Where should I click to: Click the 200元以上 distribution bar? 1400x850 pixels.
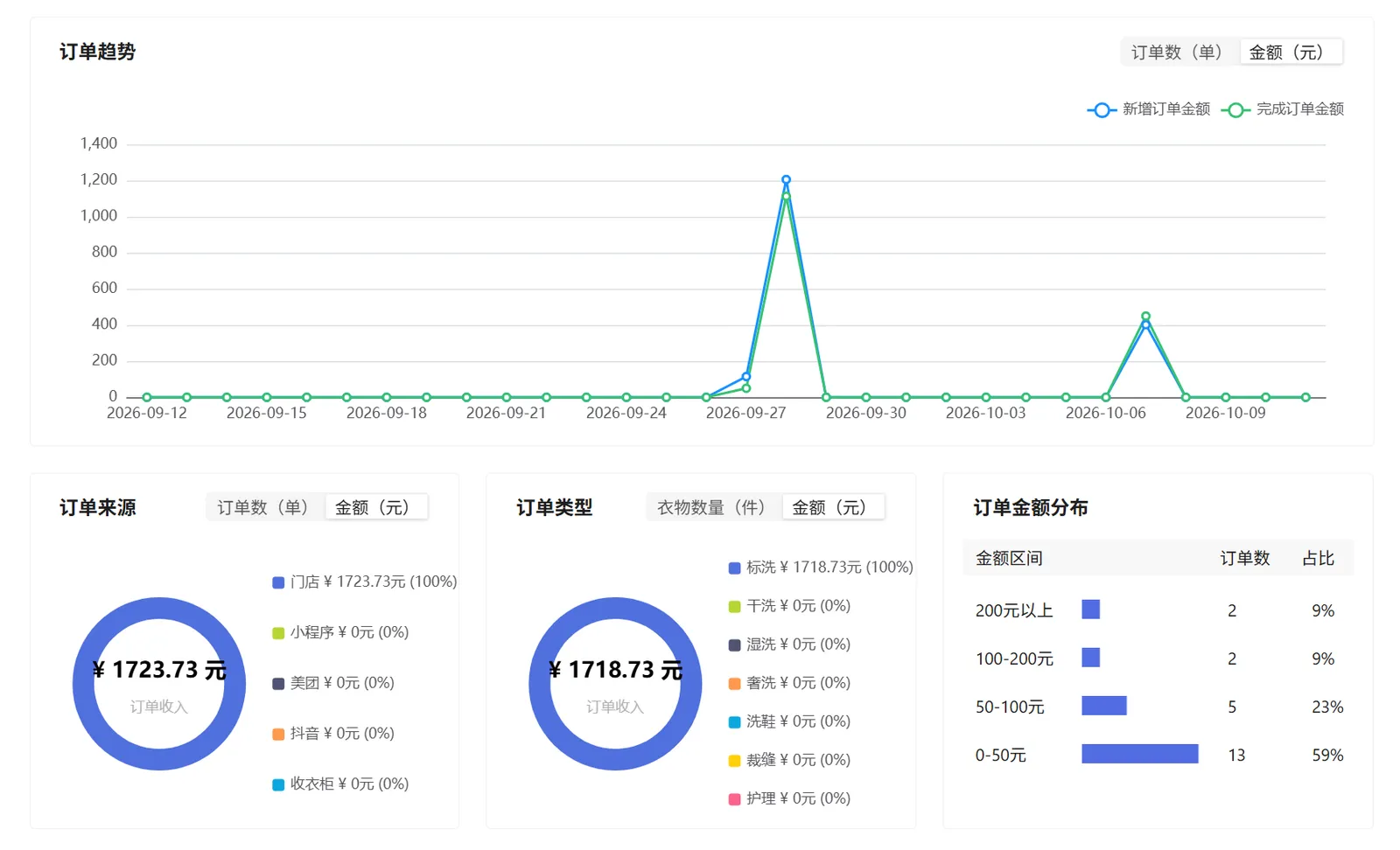click(x=1090, y=610)
